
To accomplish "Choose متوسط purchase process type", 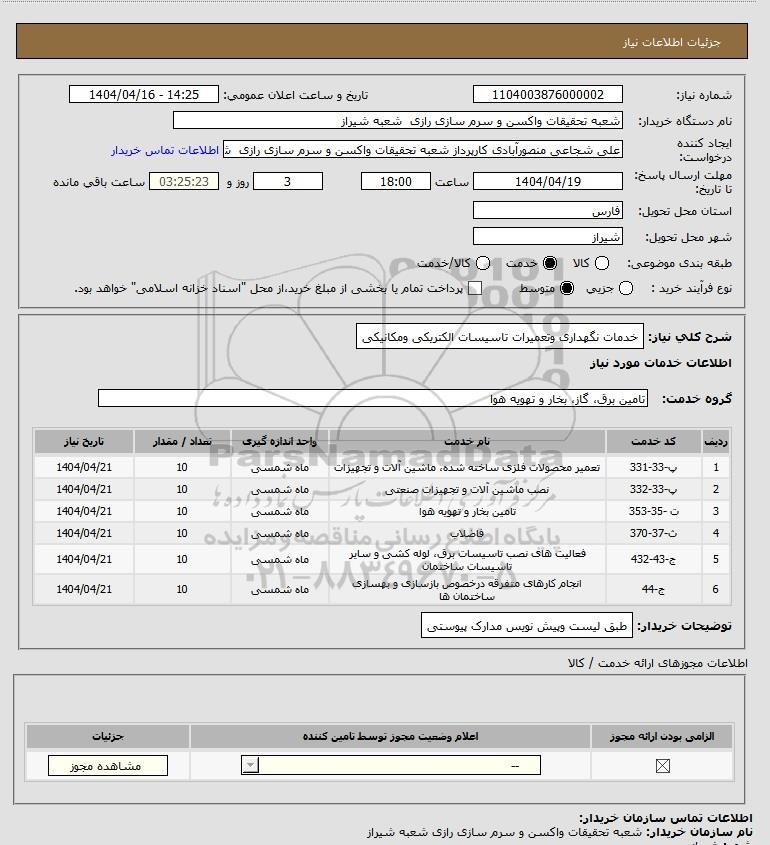I will [567, 288].
